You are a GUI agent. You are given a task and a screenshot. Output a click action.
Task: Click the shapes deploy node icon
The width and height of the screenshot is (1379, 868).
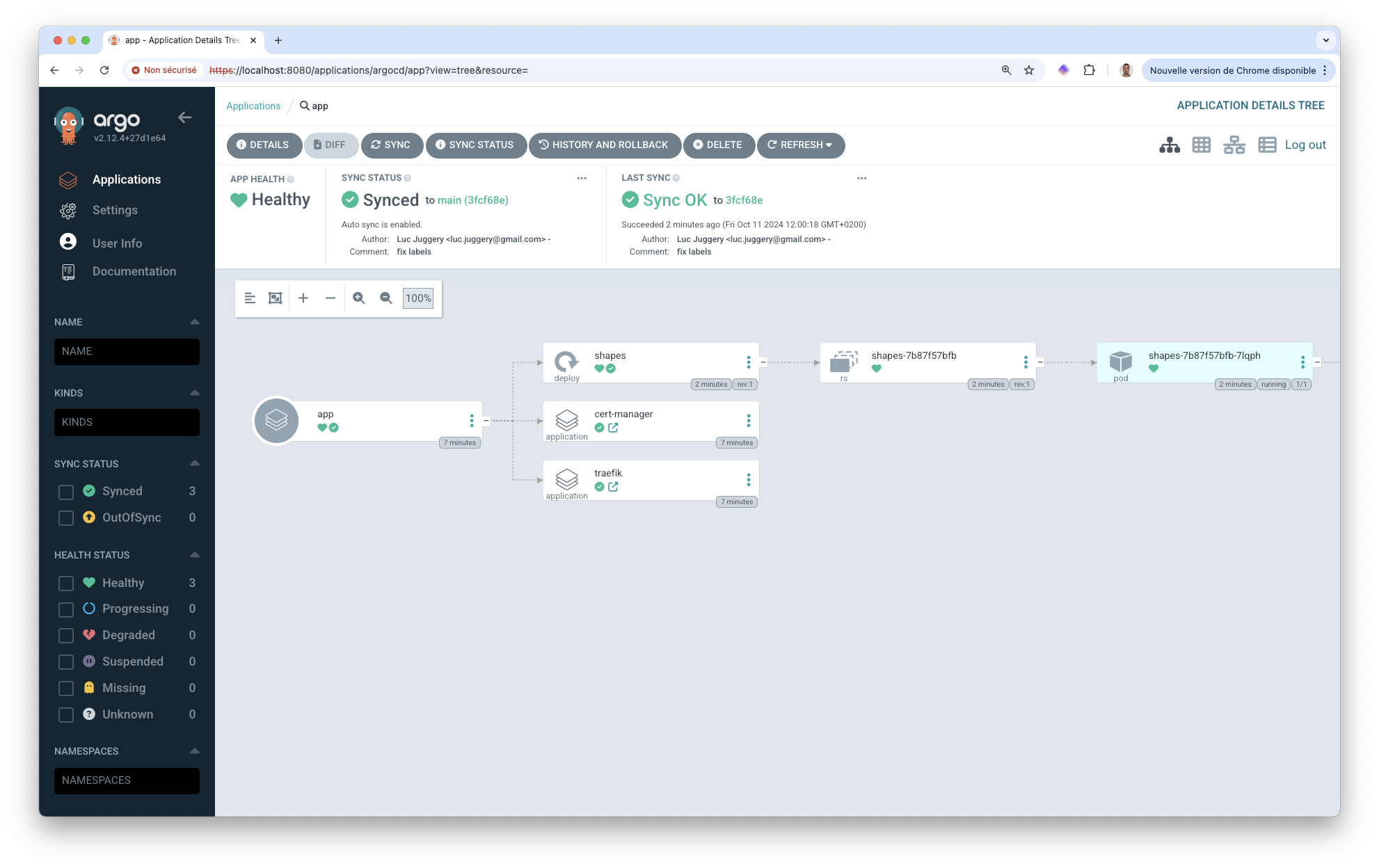[x=567, y=362]
